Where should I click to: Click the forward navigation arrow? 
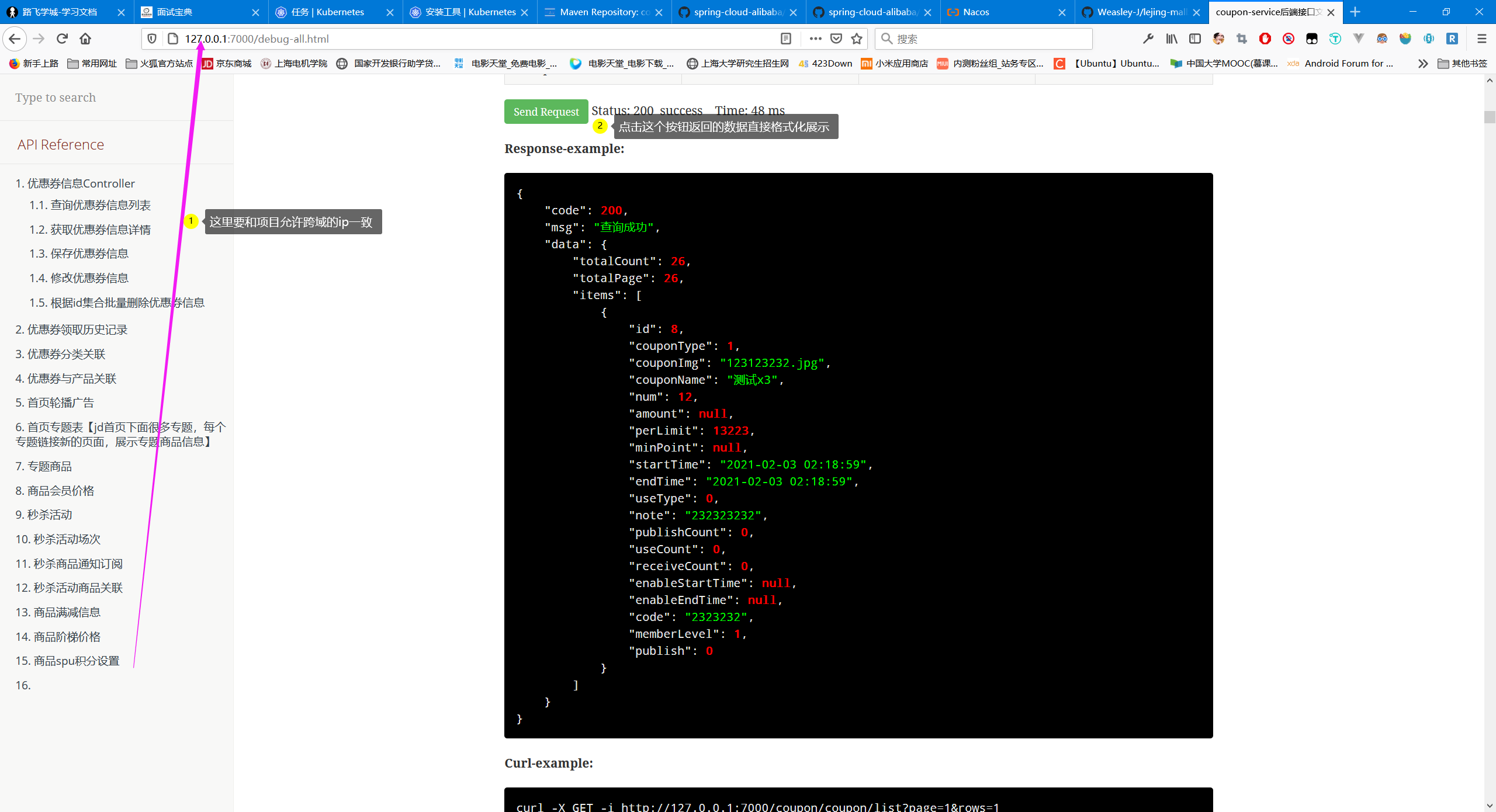pyautogui.click(x=39, y=39)
